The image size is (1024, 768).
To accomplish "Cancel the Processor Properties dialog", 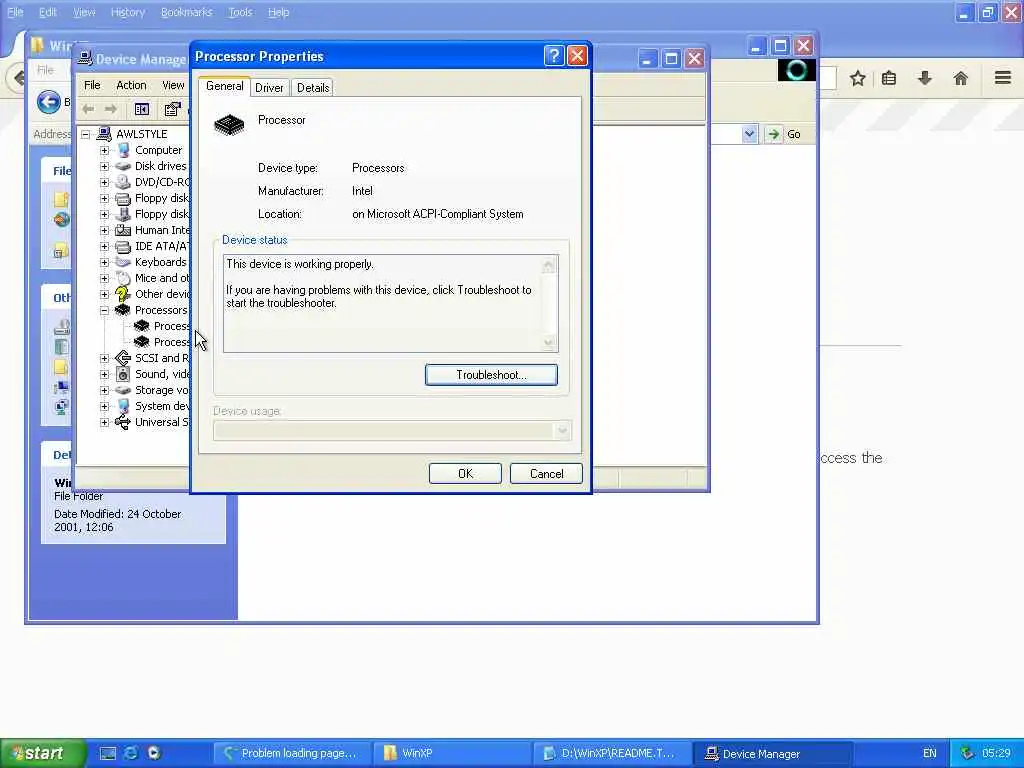I will click(546, 473).
